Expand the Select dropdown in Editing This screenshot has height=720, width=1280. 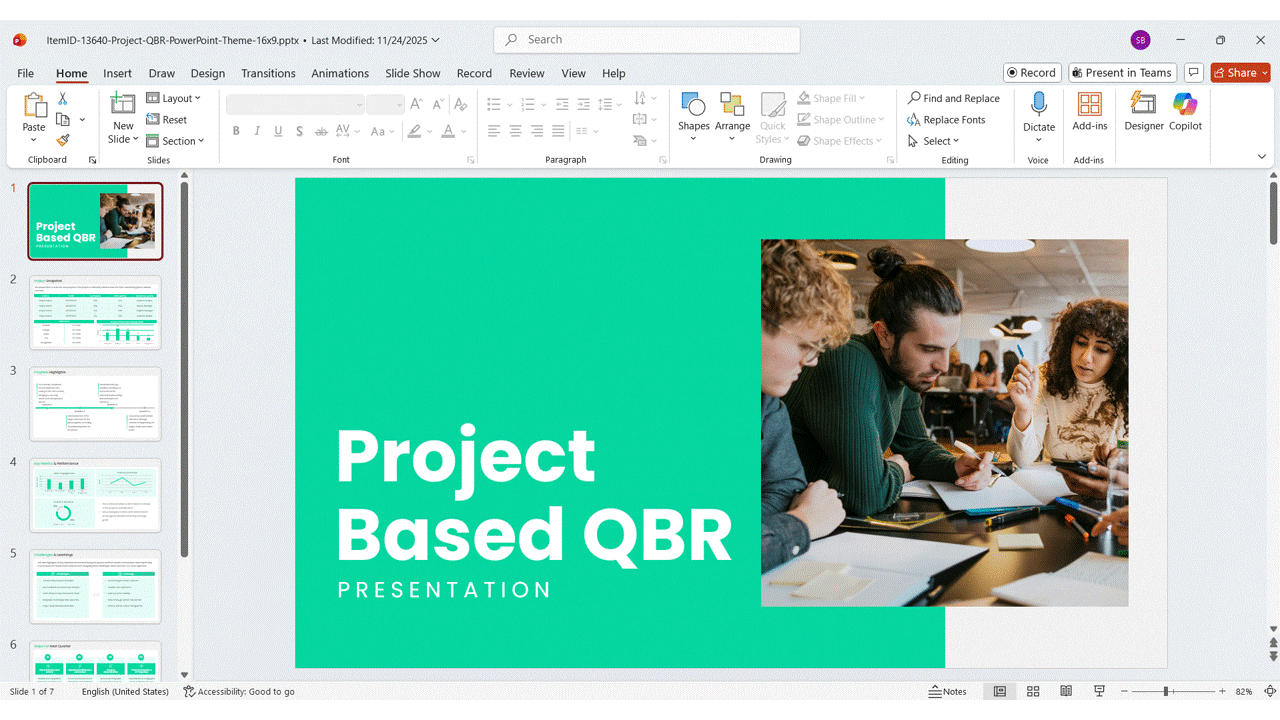tap(934, 141)
